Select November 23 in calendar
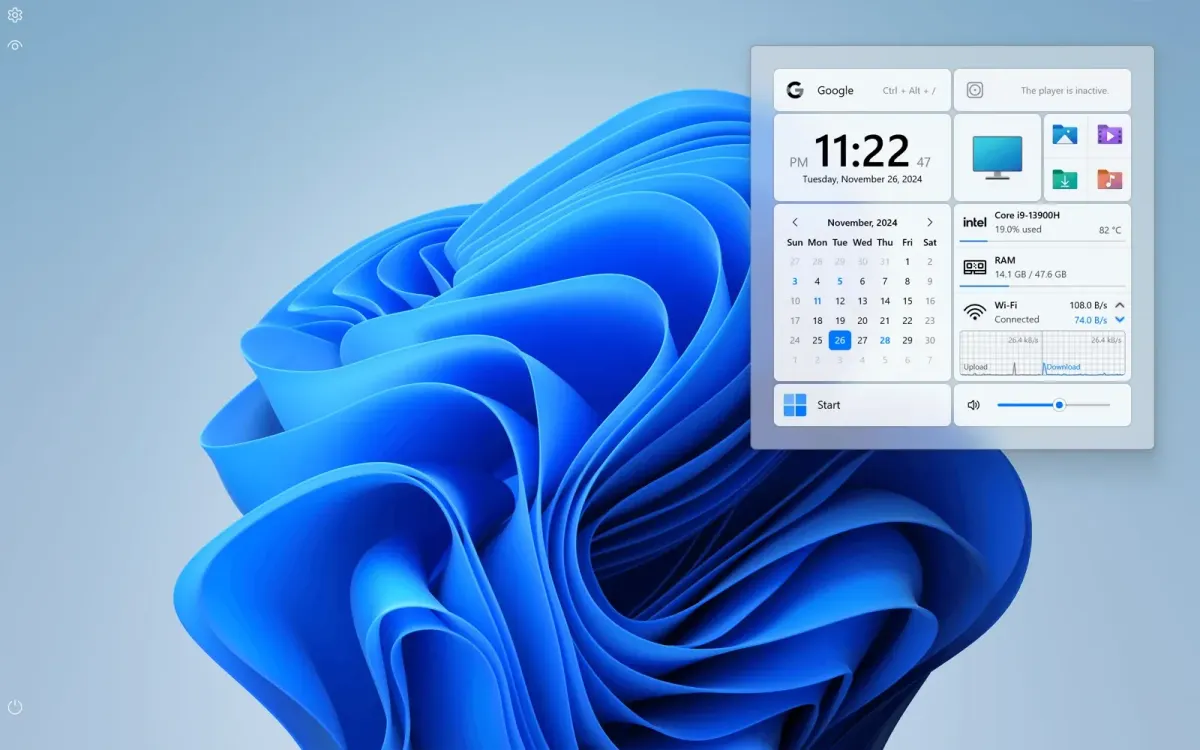 930,321
